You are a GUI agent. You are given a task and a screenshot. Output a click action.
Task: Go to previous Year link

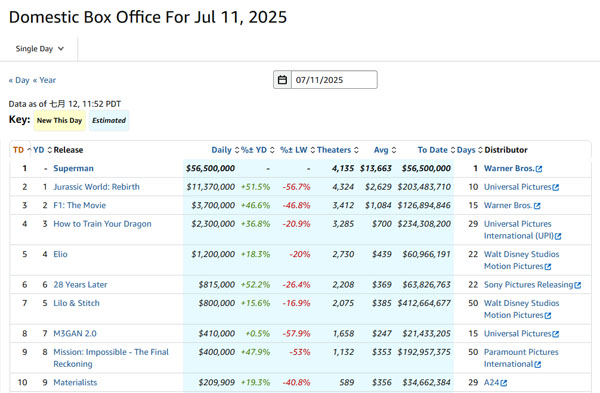(44, 80)
